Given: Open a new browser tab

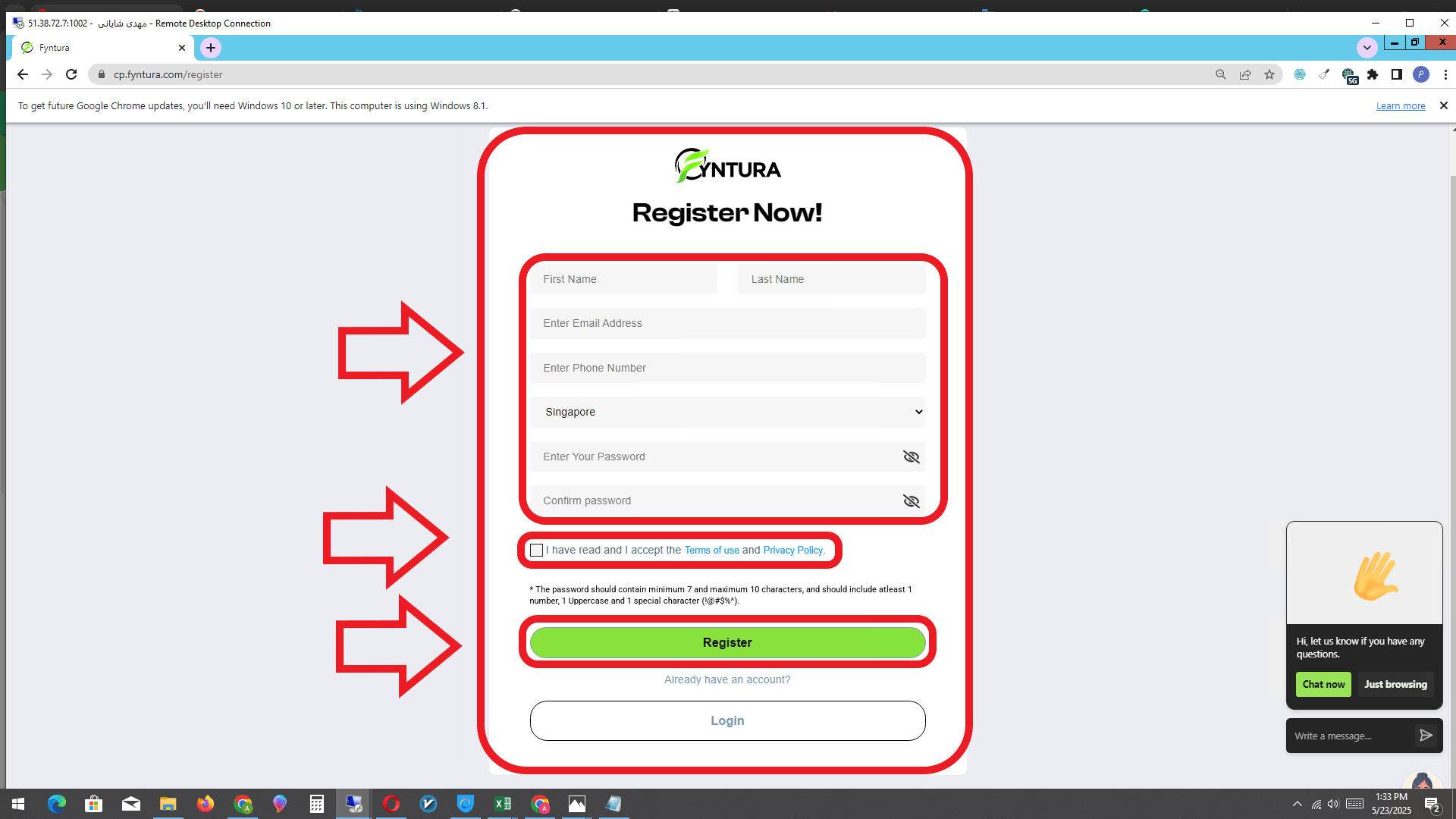Looking at the screenshot, I should (211, 48).
